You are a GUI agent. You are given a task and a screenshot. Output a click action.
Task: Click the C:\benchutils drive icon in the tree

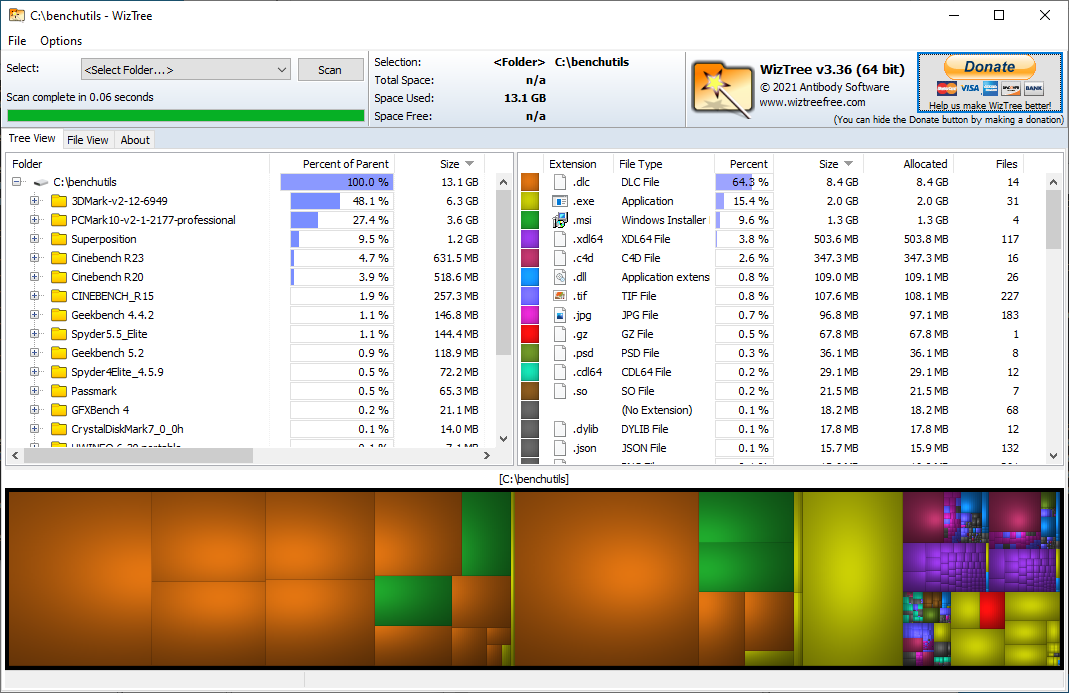41,183
